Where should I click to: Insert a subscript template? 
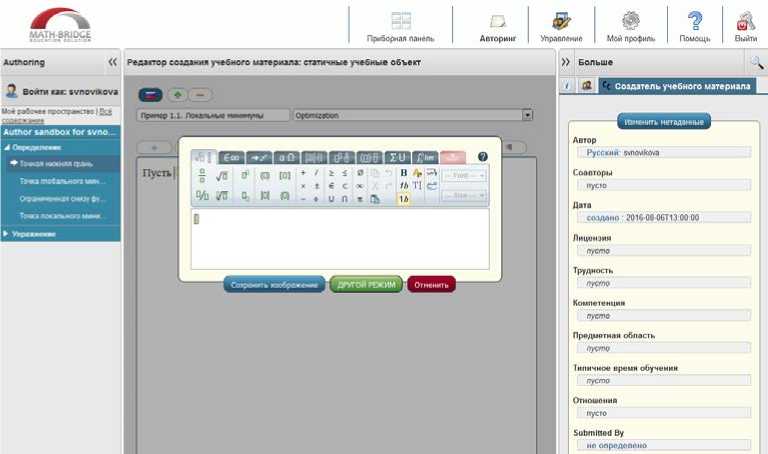(x=245, y=195)
